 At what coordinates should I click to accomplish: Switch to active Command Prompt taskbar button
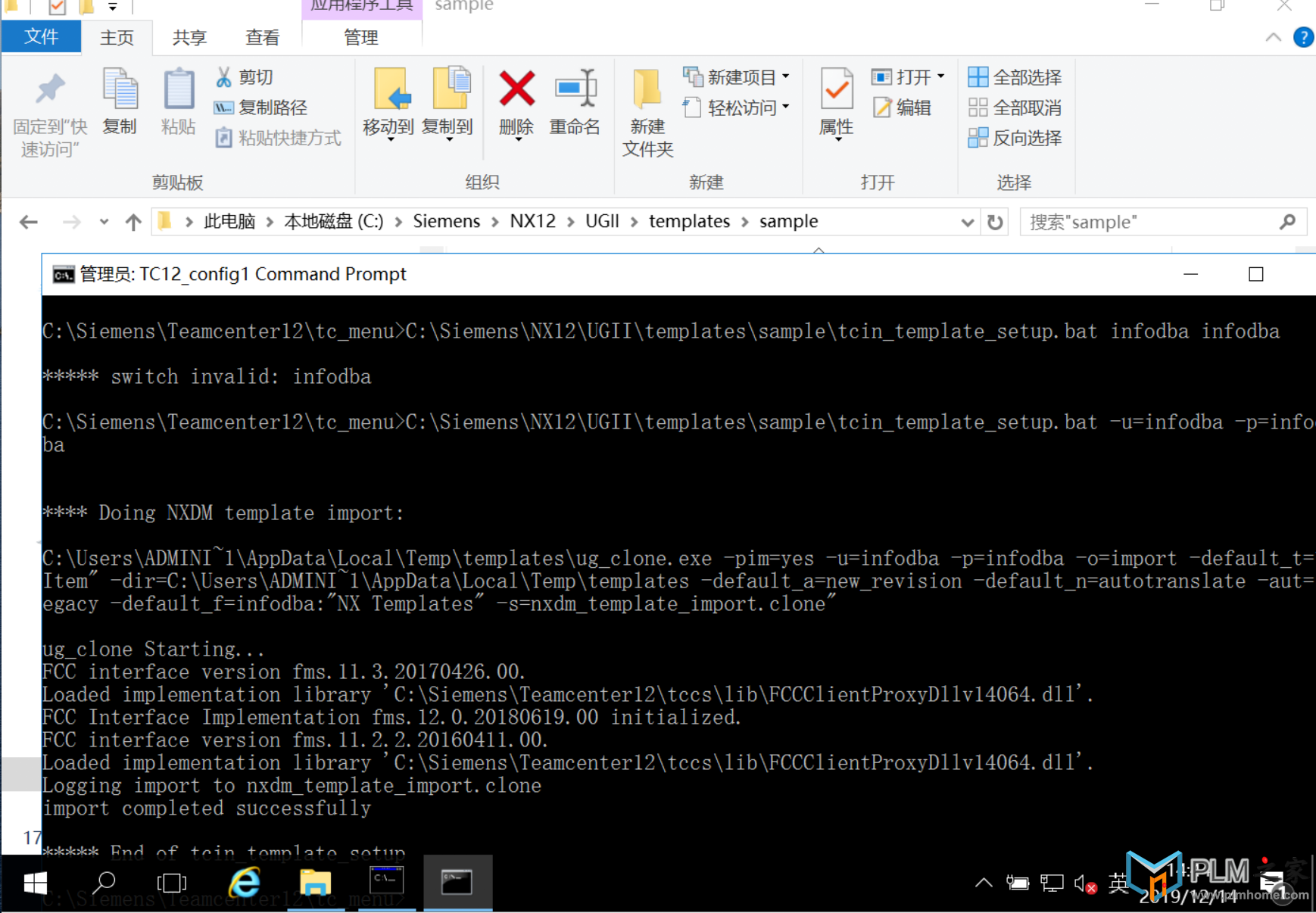point(457,883)
